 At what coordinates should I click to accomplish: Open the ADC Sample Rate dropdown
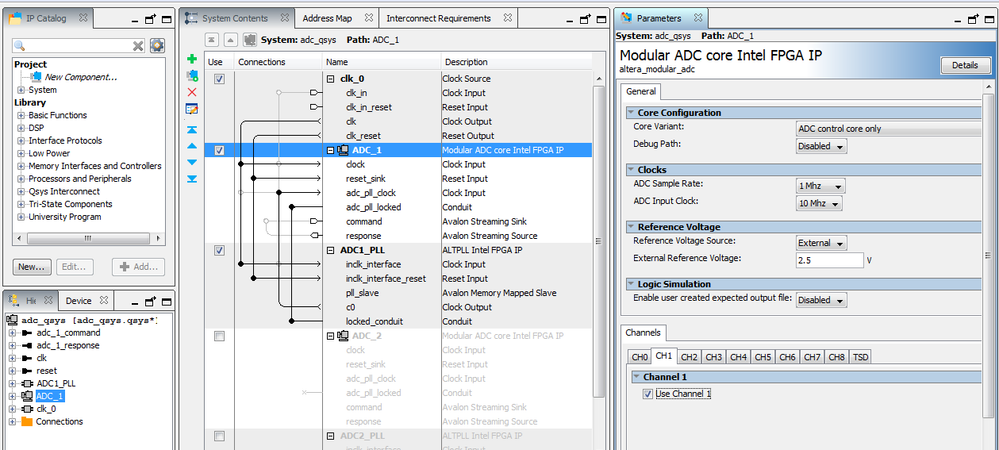[x=820, y=186]
